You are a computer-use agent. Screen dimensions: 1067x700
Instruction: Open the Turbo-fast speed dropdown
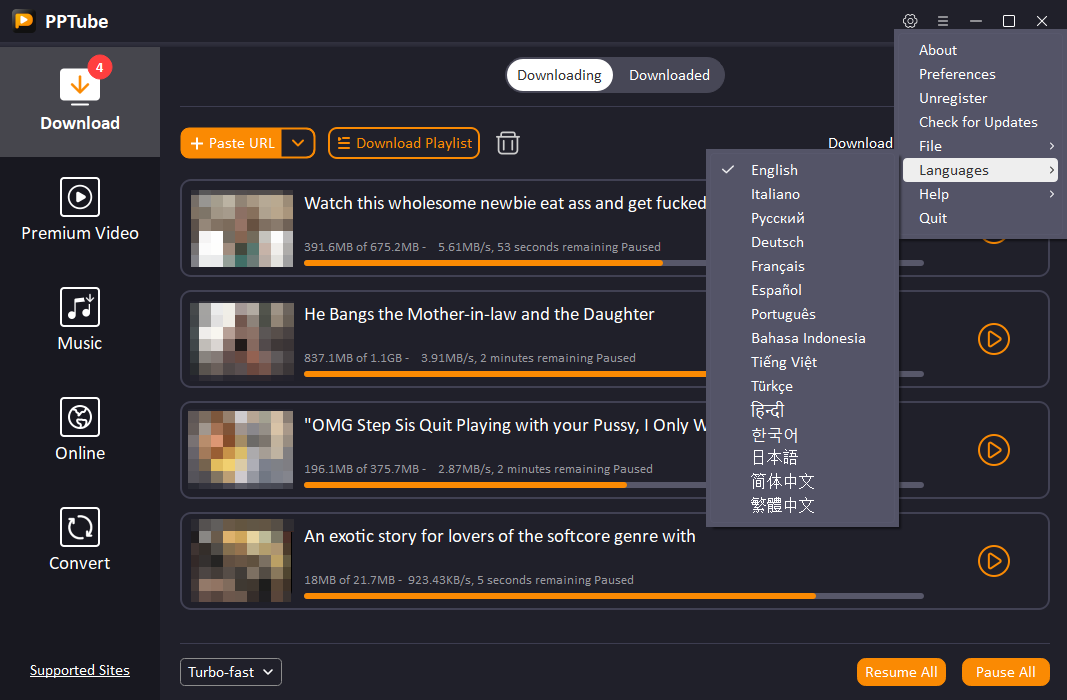(230, 671)
